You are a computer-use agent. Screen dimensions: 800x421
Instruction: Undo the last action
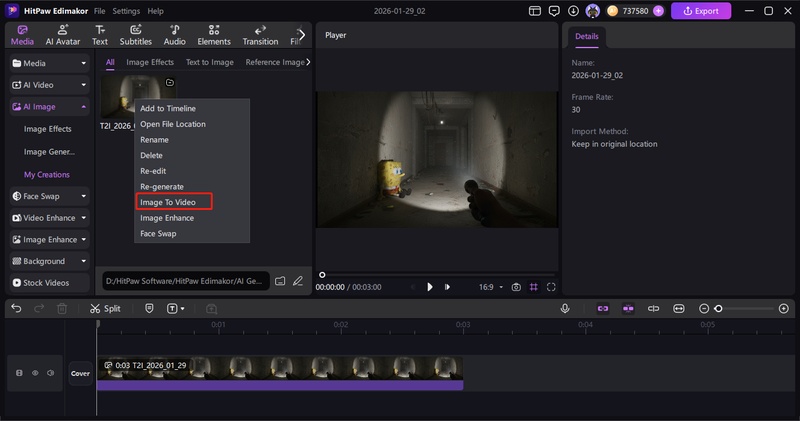click(x=16, y=308)
